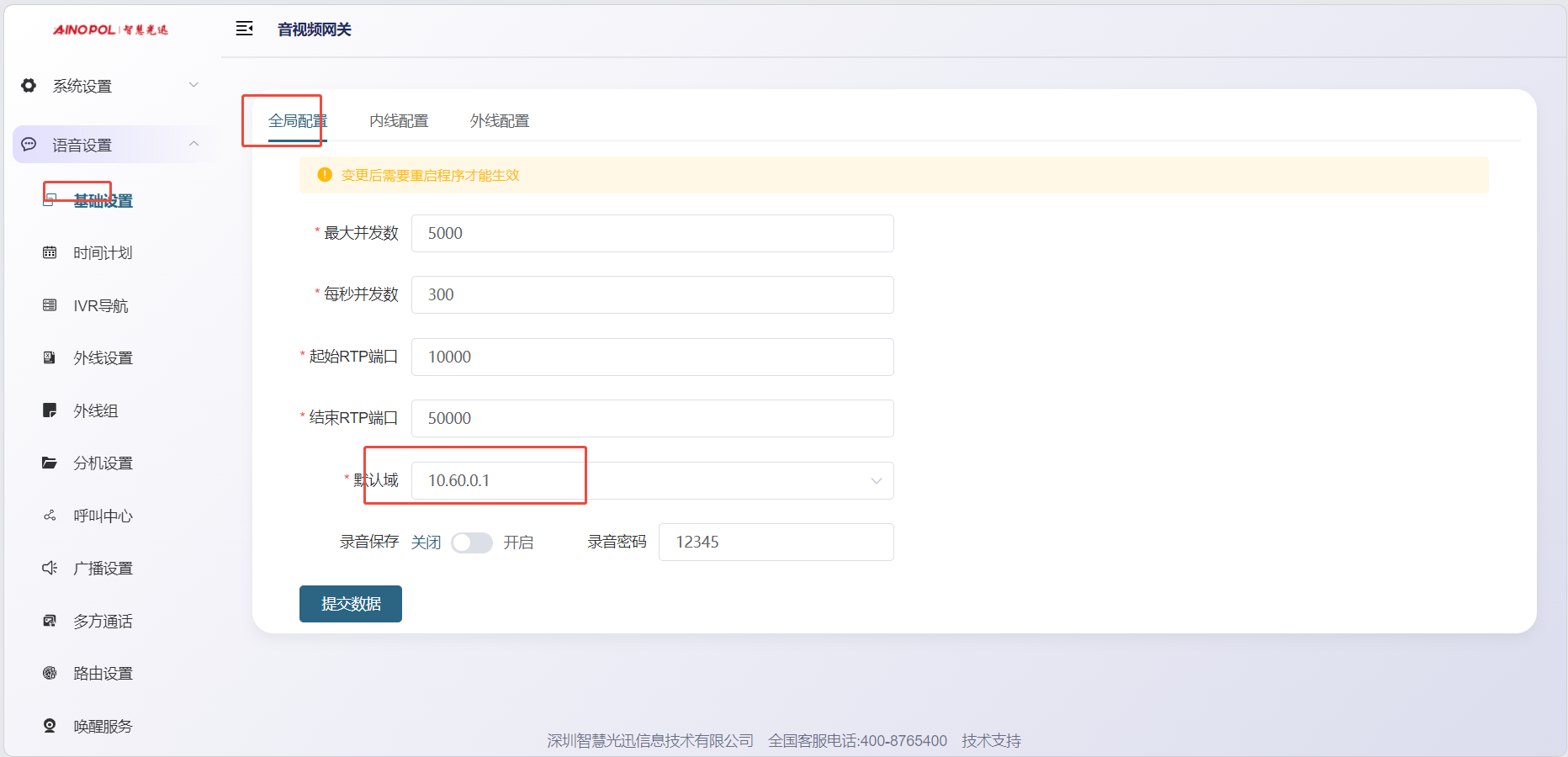Collapse the 语音设置 menu chevron
The image size is (1568, 757).
(193, 144)
